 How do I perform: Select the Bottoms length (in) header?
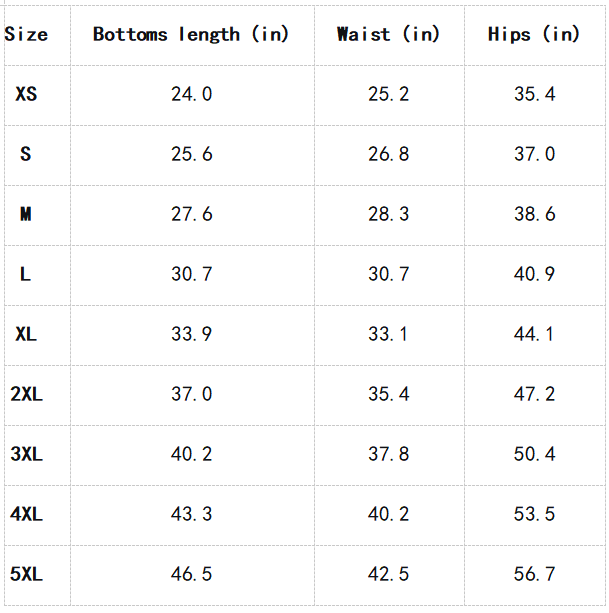point(191,34)
